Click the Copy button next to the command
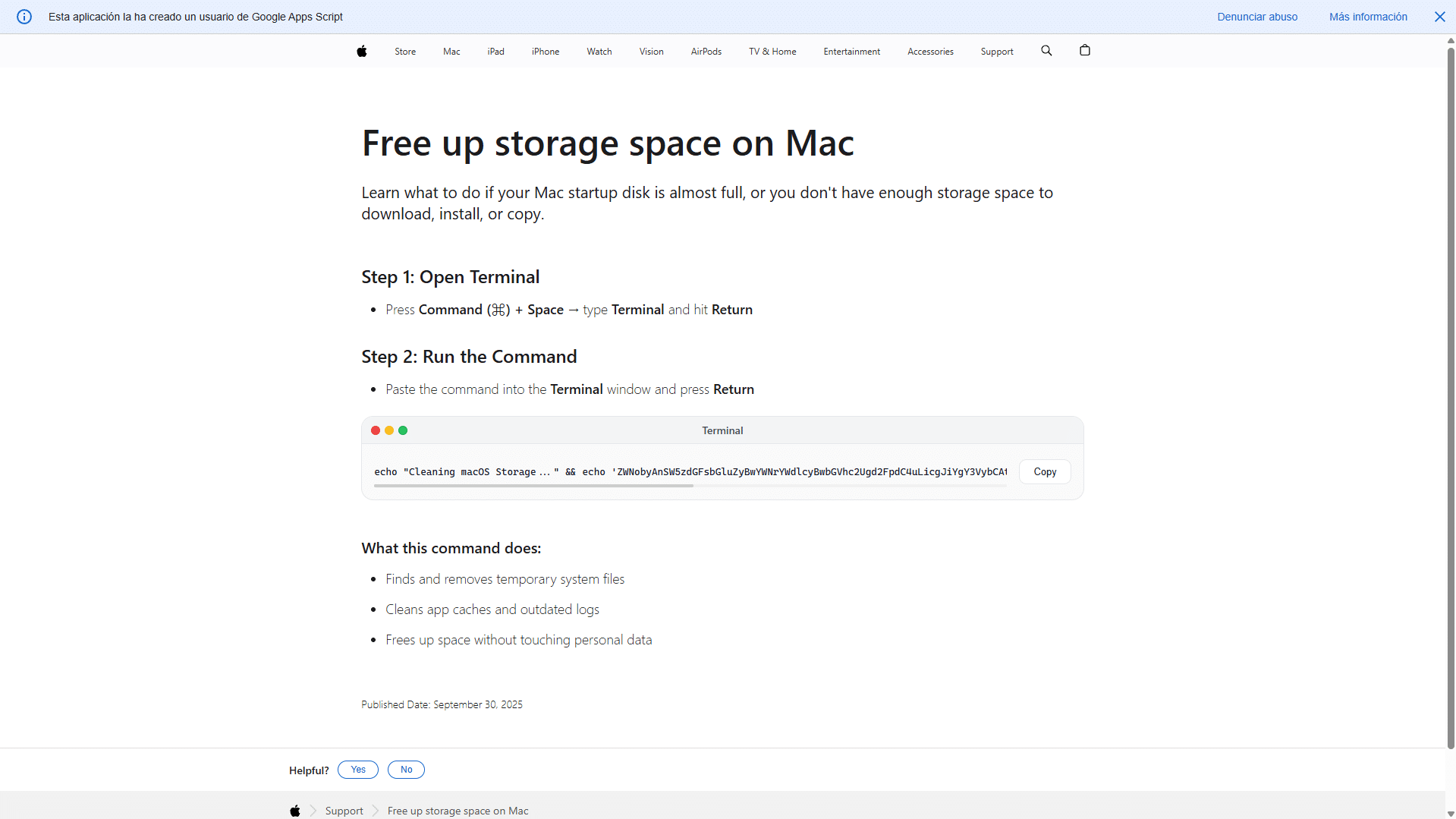The image size is (1456, 819). pyautogui.click(x=1044, y=471)
